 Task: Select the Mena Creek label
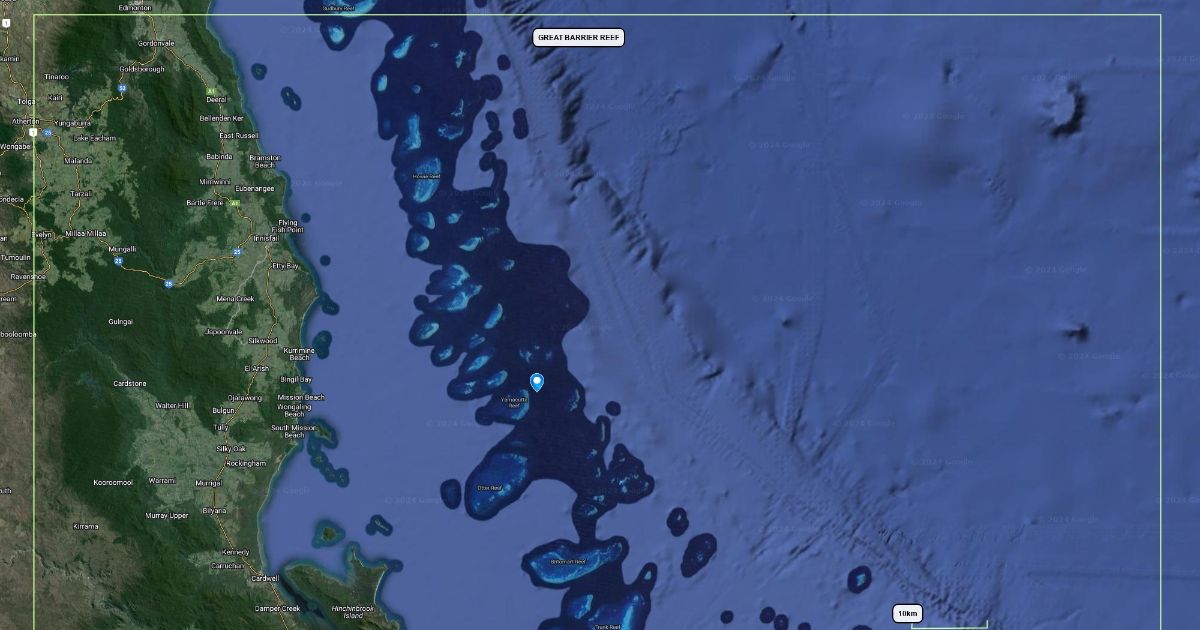click(236, 298)
